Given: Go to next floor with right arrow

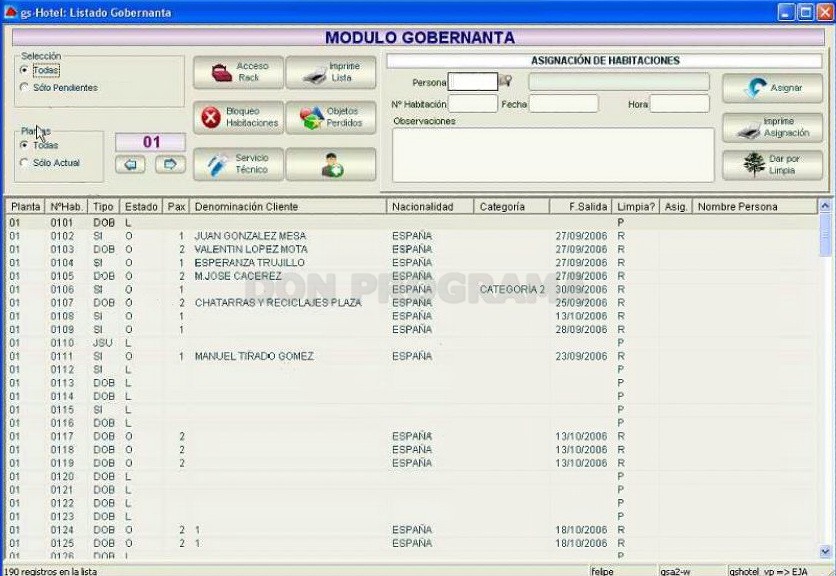Looking at the screenshot, I should pos(170,164).
